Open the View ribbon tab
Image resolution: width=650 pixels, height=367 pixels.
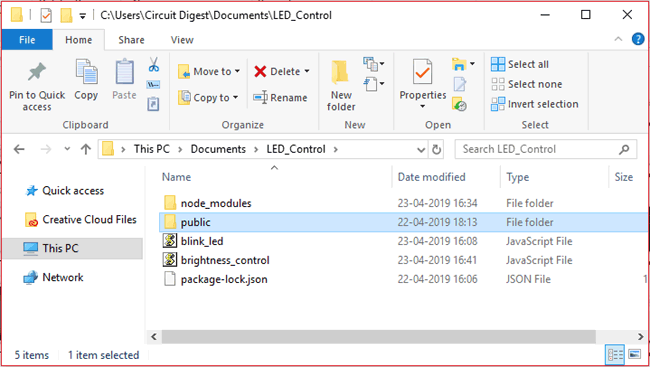[182, 40]
